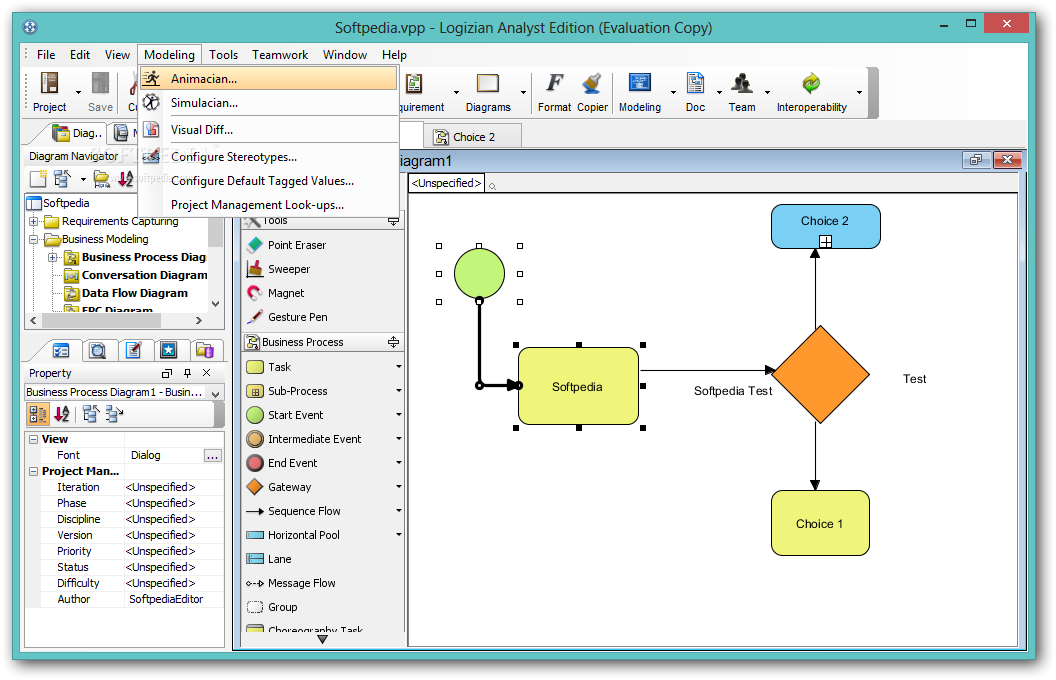The height and width of the screenshot is (680, 1056).
Task: Open the Teamwork menu
Action: (x=280, y=55)
